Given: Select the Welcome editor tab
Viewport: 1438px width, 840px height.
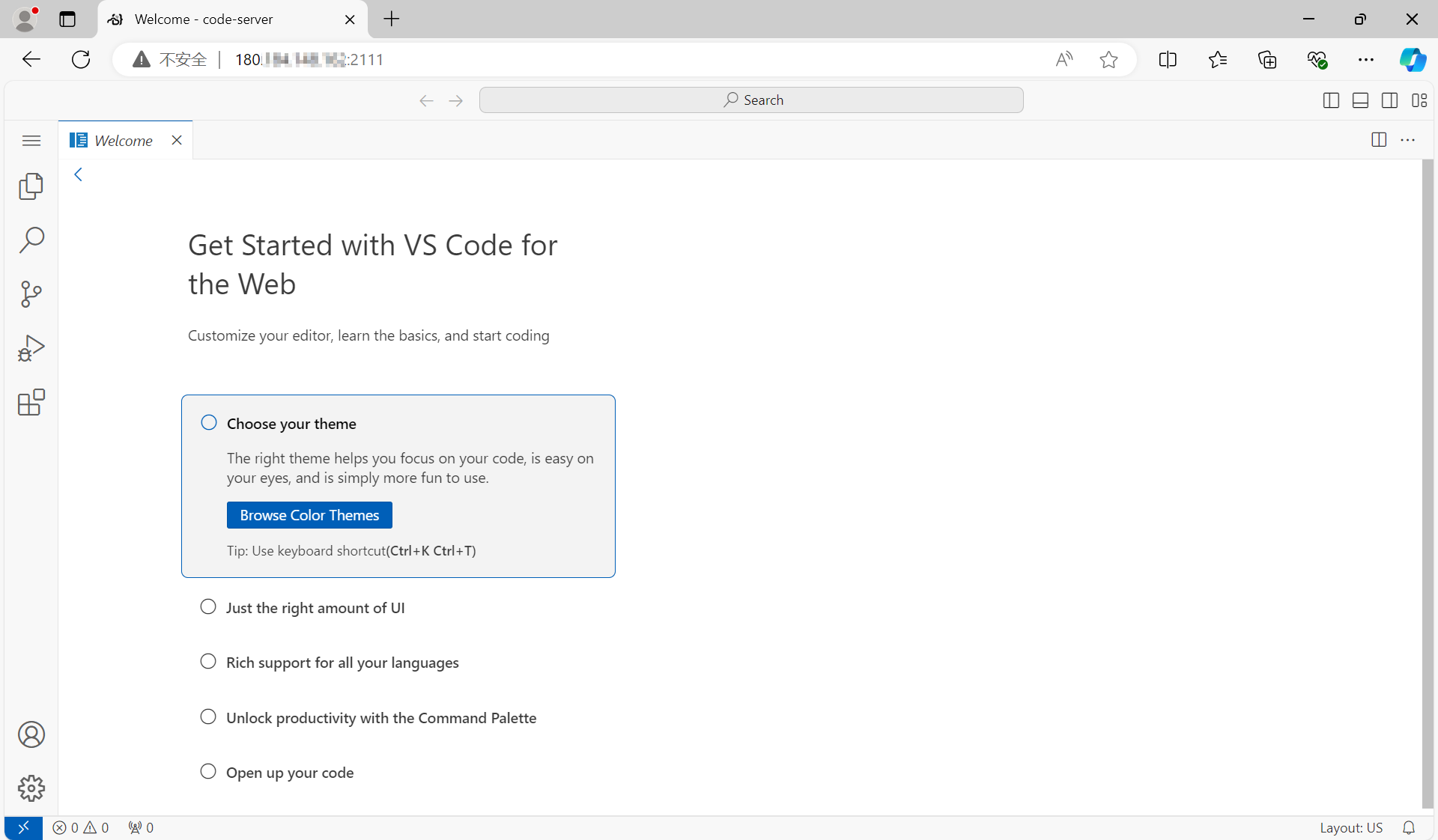Looking at the screenshot, I should [x=123, y=141].
